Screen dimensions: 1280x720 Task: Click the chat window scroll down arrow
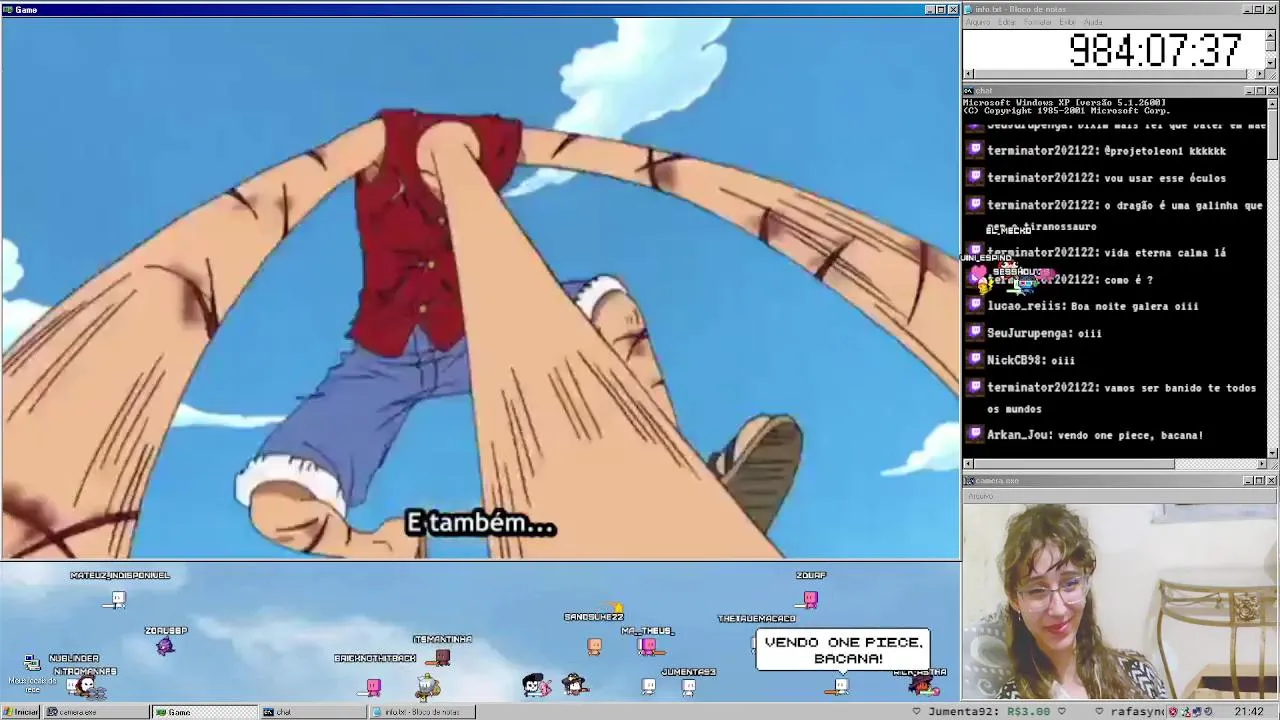coord(1272,453)
